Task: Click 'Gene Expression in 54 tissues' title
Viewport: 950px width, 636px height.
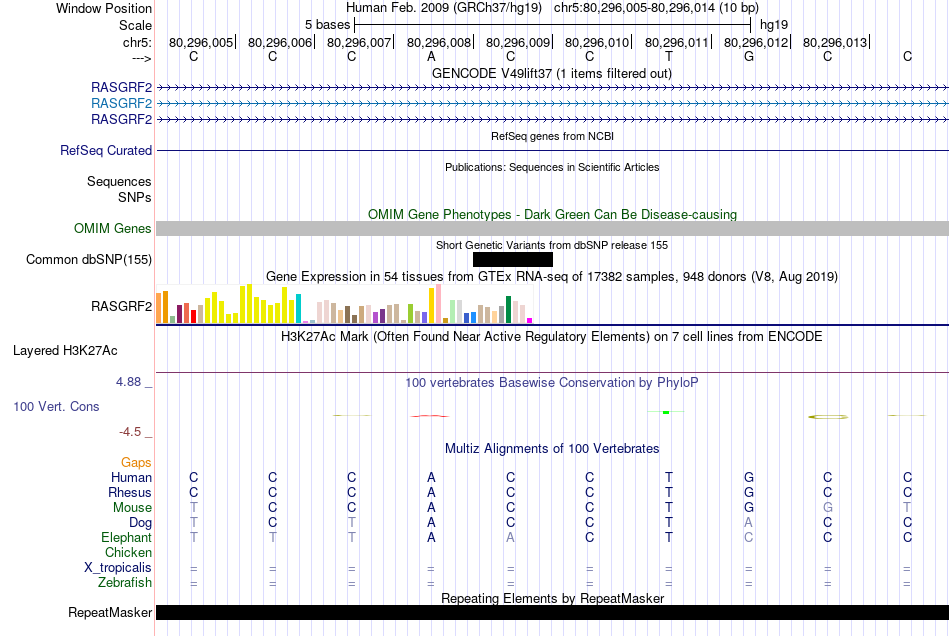Action: pos(552,277)
